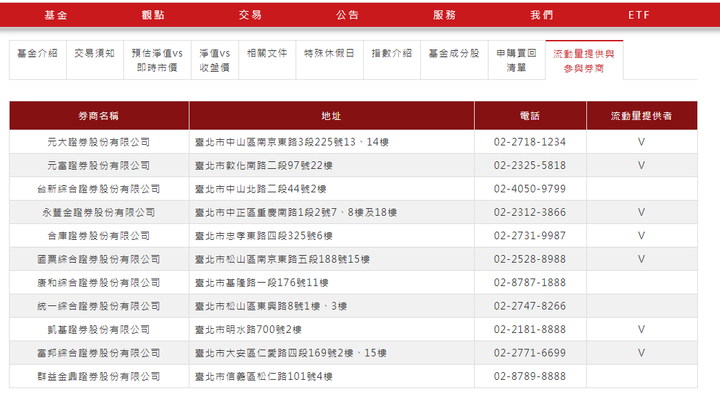Select 康和綜合證券股份有限公司 row name
The image size is (720, 415).
(x=99, y=283)
